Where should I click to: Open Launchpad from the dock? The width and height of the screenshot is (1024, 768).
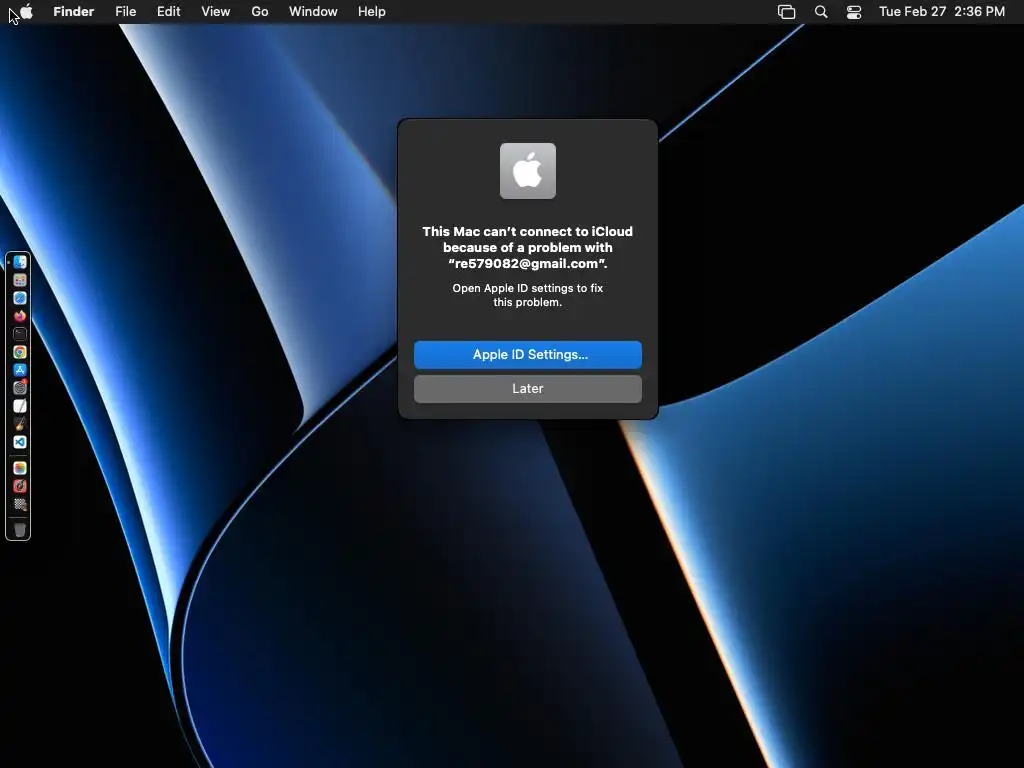pyautogui.click(x=20, y=280)
